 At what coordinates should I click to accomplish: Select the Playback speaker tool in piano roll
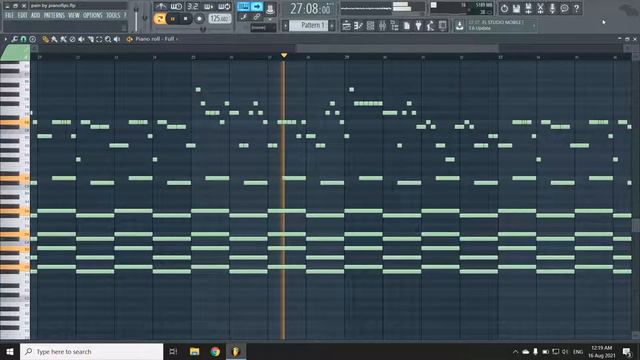click(x=117, y=39)
